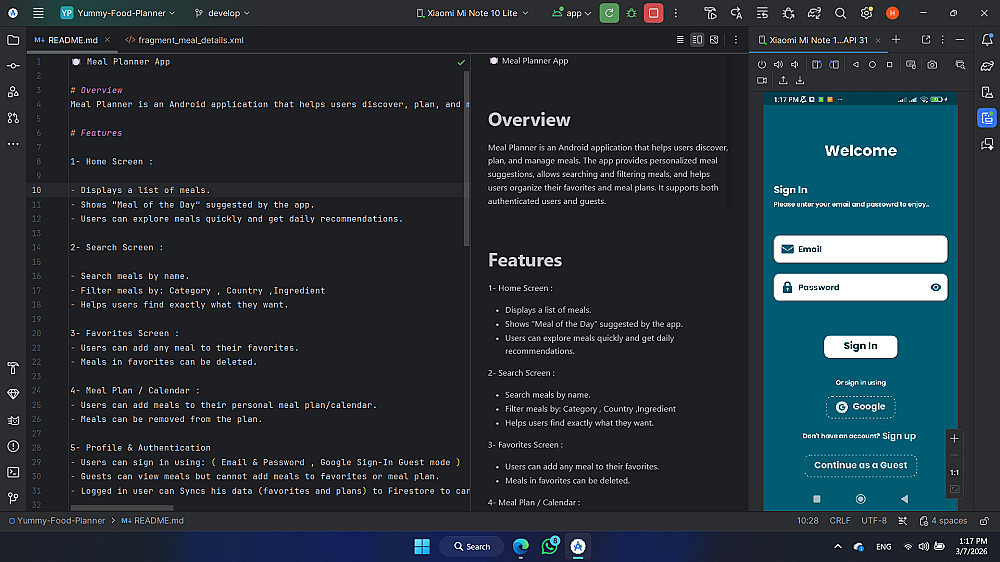The image size is (1000, 562).
Task: Open the main hamburger menu
Action: [38, 13]
